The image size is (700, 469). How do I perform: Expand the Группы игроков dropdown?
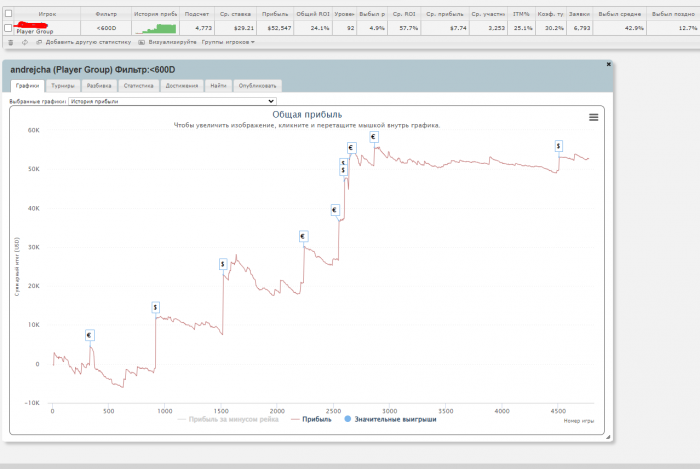tap(229, 42)
